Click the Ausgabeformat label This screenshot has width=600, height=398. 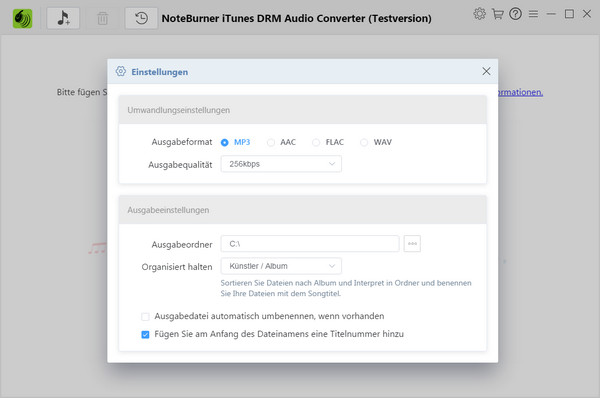click(x=182, y=142)
